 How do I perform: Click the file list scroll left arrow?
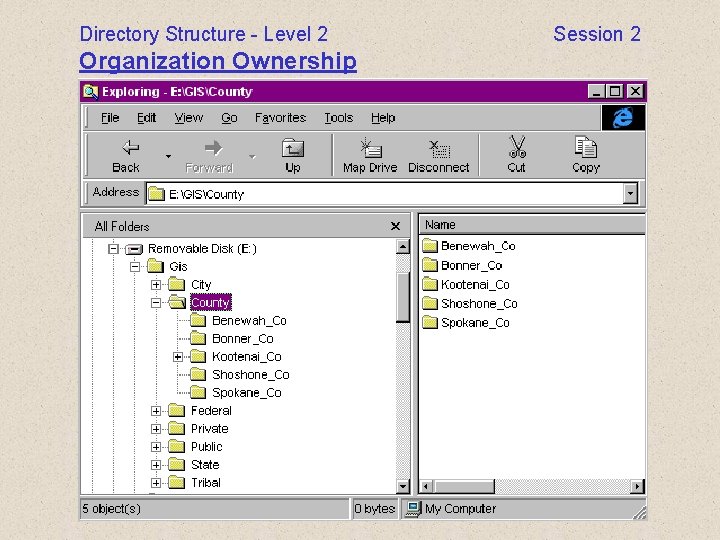pos(426,486)
